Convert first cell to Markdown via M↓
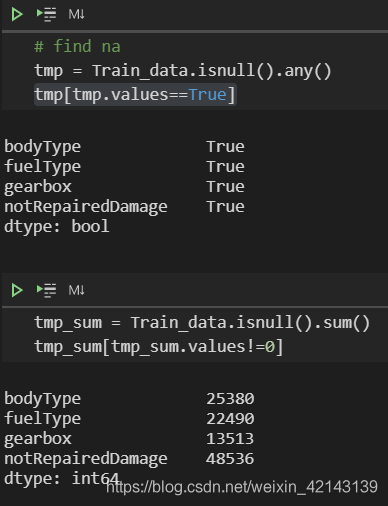Viewport: 388px width, 506px height. [76, 14]
